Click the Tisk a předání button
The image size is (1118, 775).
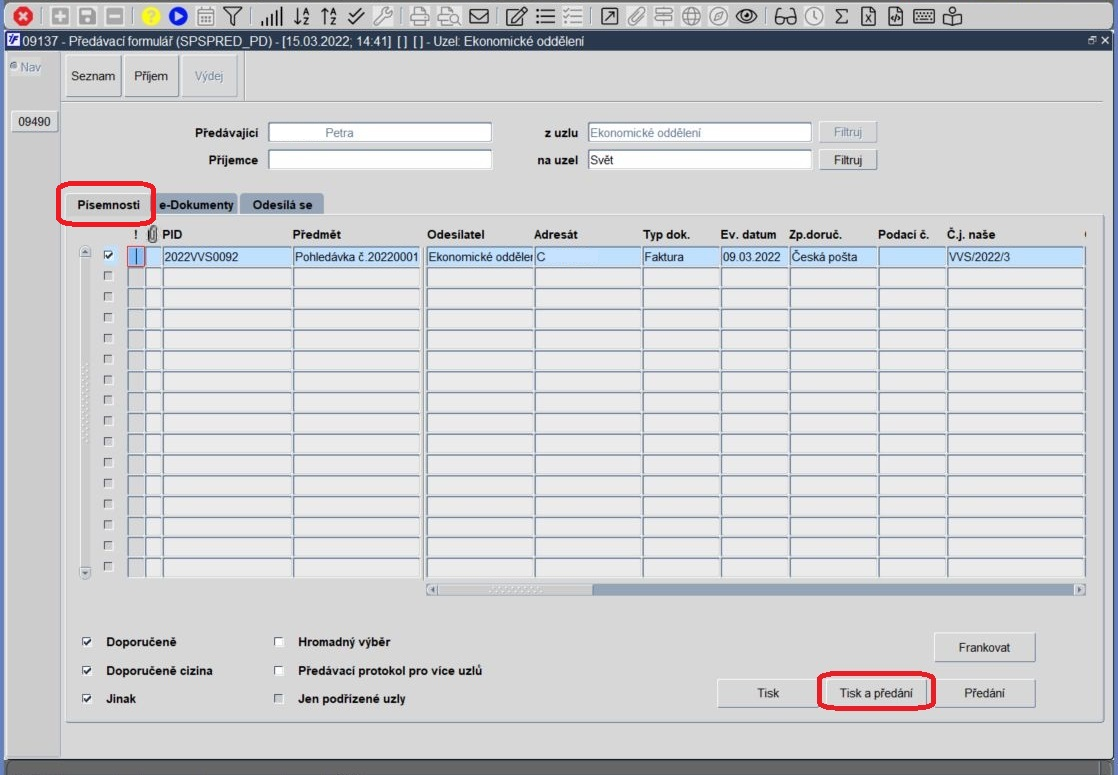(x=876, y=692)
